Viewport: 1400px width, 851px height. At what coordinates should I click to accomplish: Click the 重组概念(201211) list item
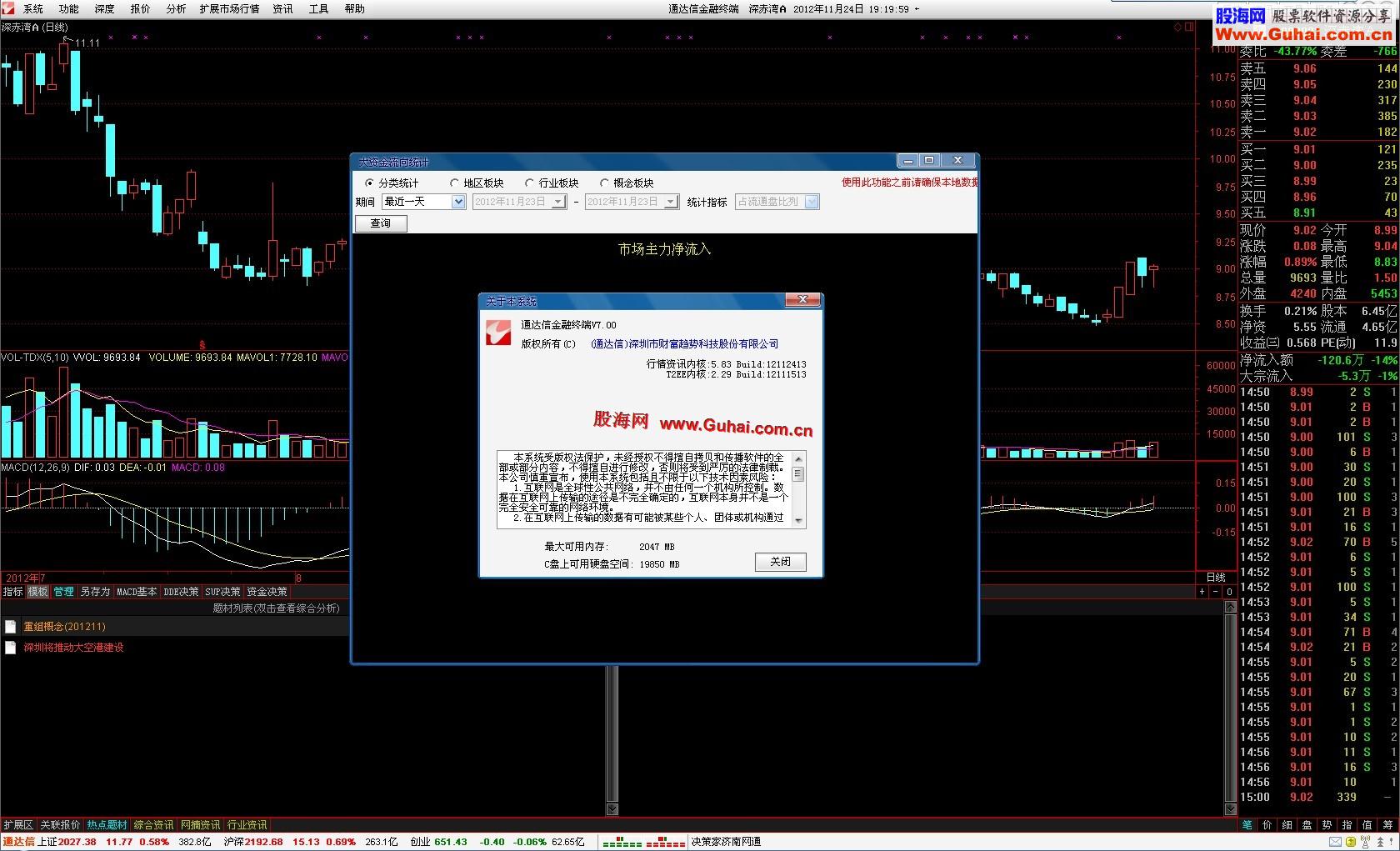tap(64, 627)
